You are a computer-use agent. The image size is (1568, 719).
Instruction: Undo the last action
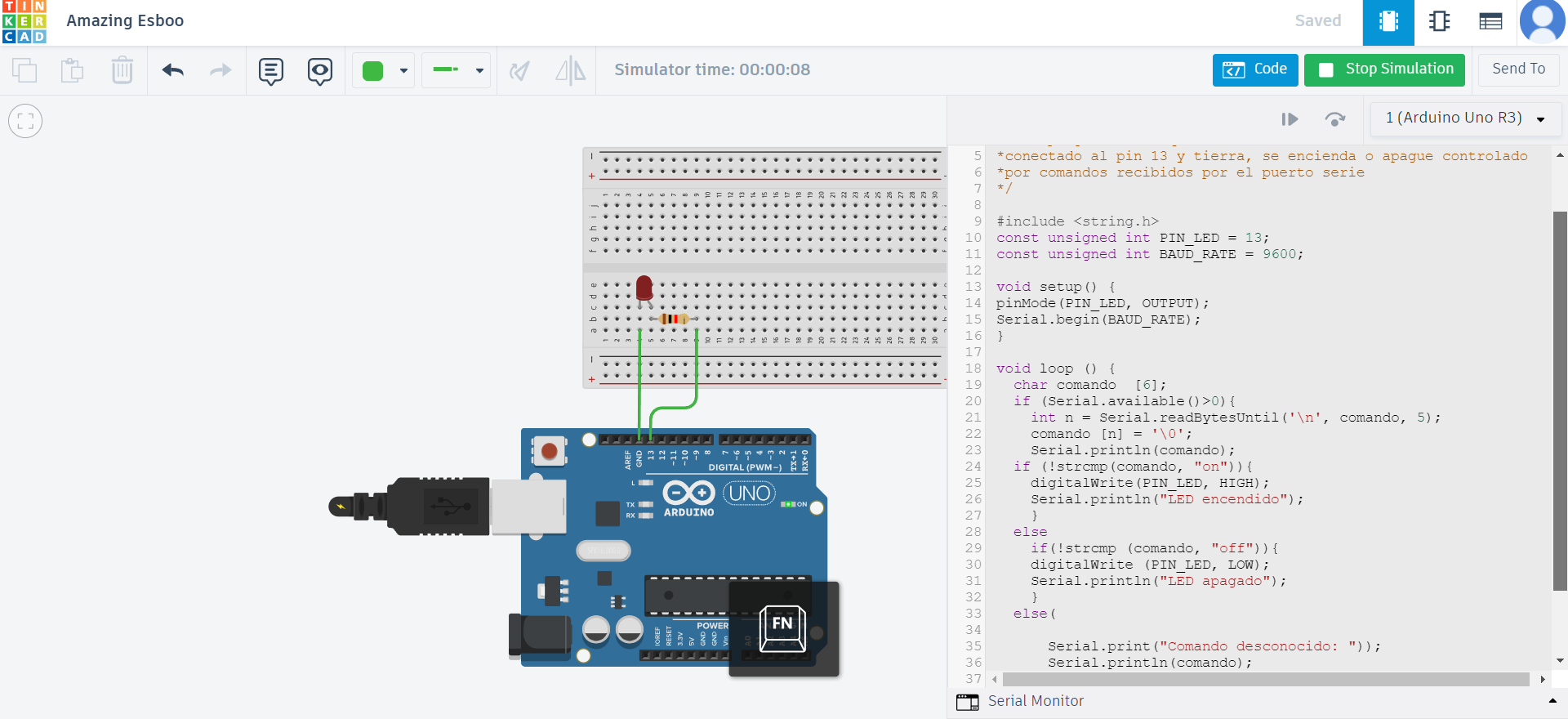click(x=173, y=70)
